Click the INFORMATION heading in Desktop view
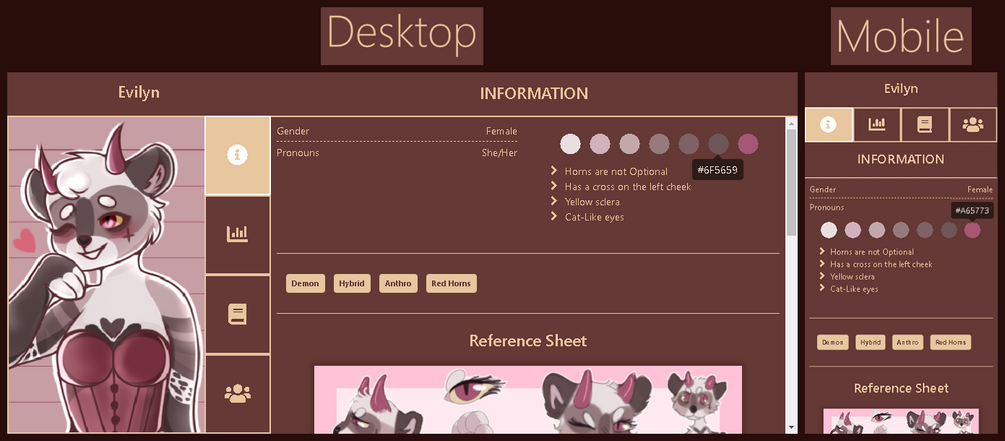The height and width of the screenshot is (441, 1005). [534, 94]
